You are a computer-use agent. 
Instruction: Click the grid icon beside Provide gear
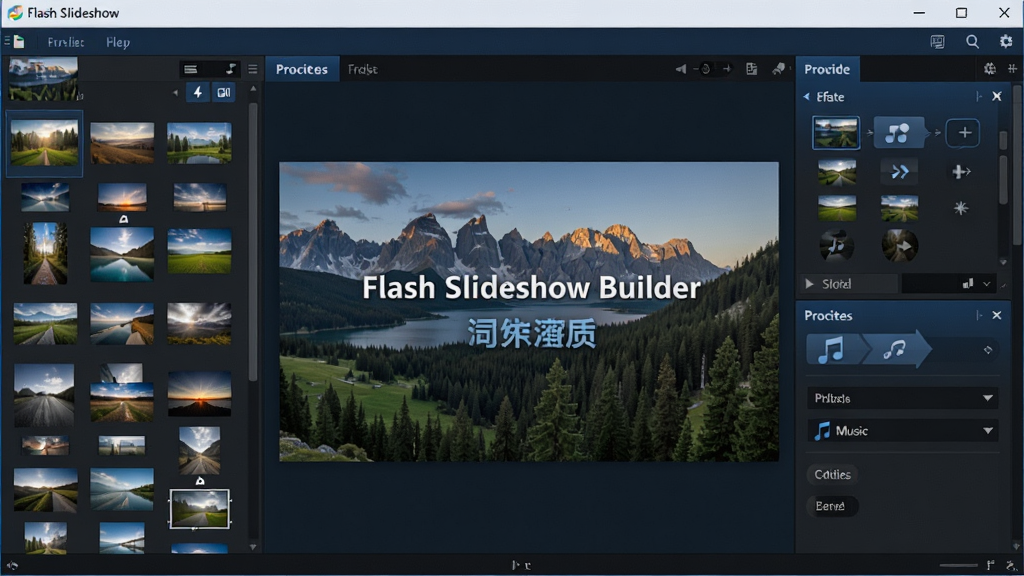1012,69
